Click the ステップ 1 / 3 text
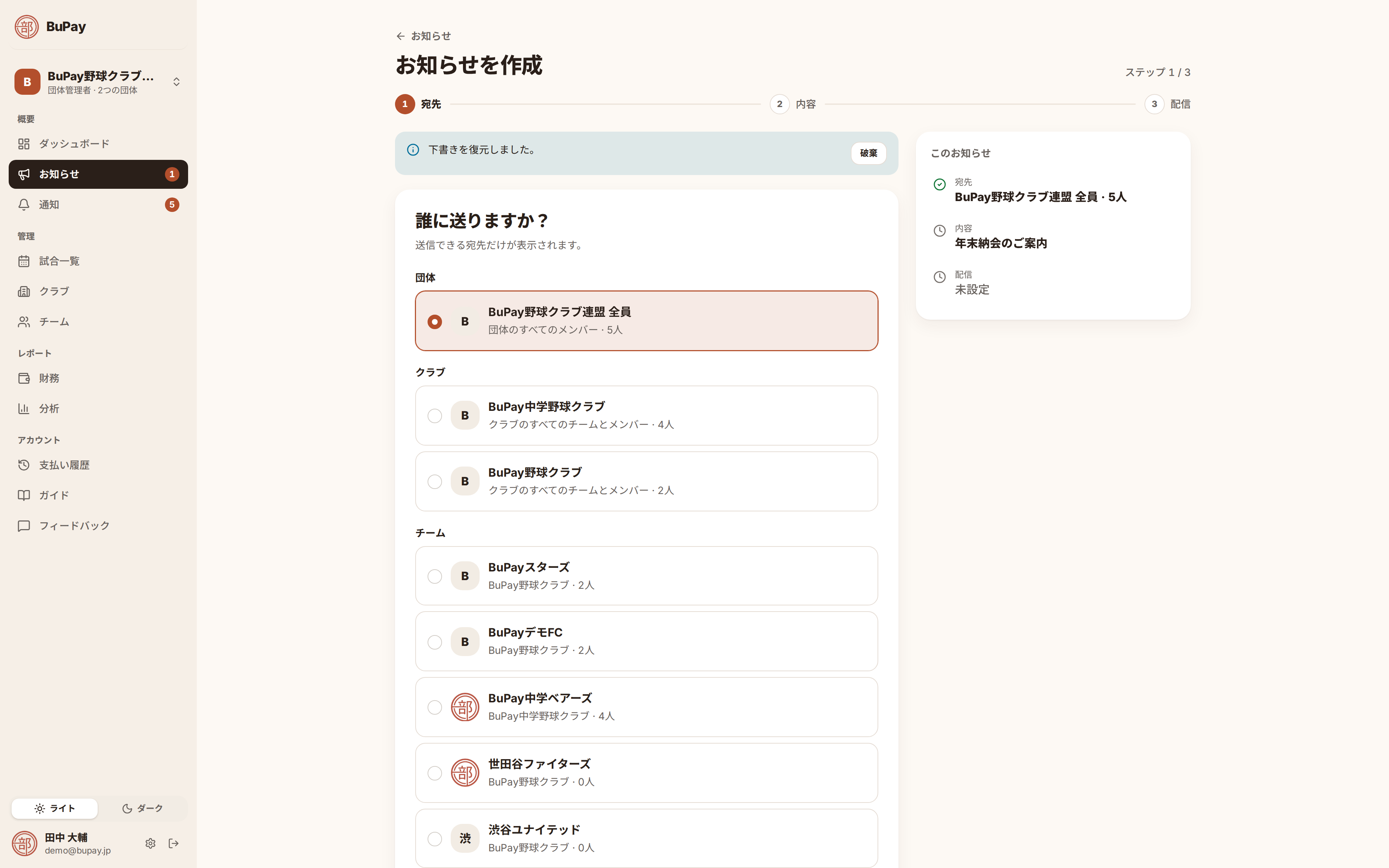The image size is (1389, 868). point(1157,72)
